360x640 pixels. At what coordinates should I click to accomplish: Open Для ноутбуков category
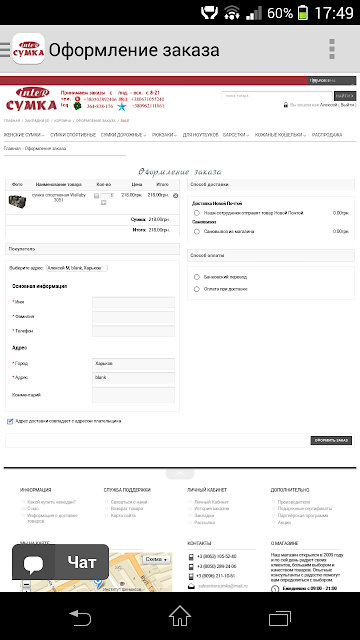(x=200, y=135)
